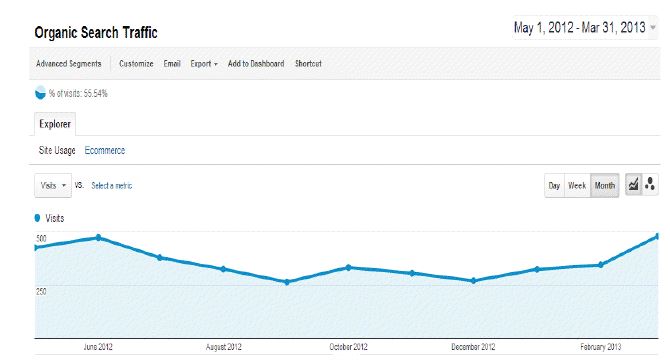Switch to motion chart dots icon
The image size is (670, 363).
[x=650, y=185]
